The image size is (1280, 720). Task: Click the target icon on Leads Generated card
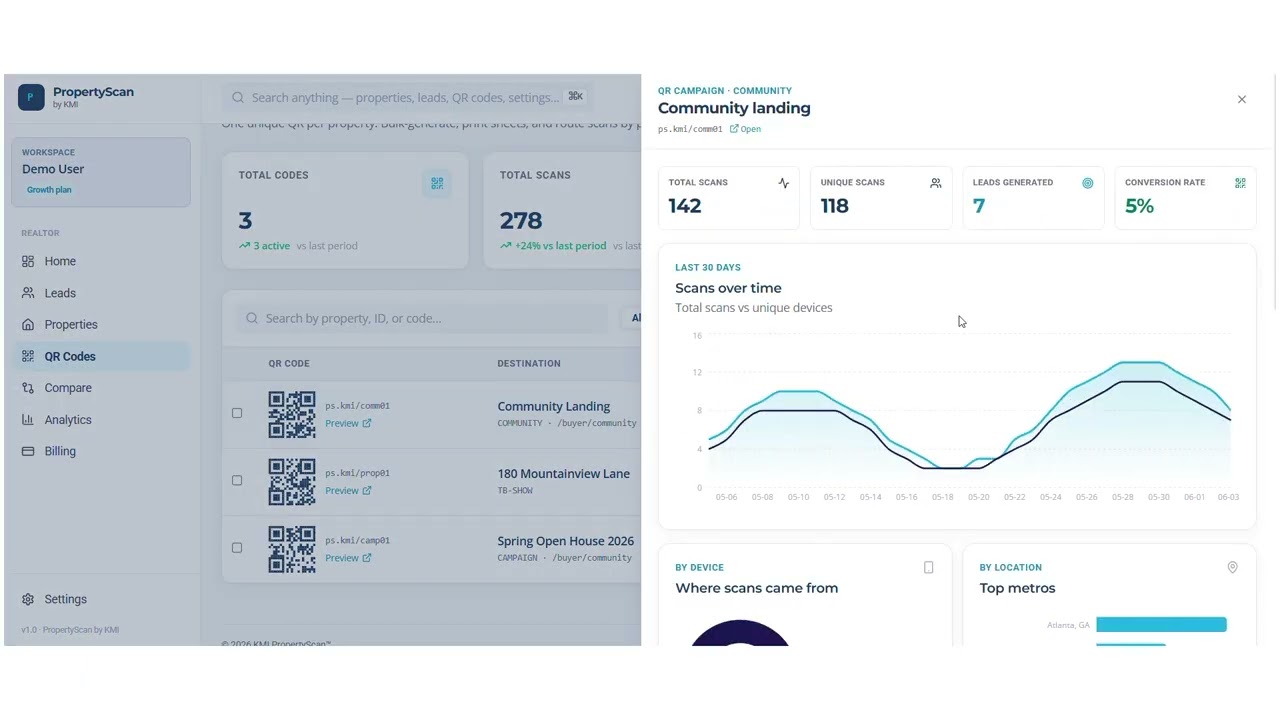tap(1088, 183)
